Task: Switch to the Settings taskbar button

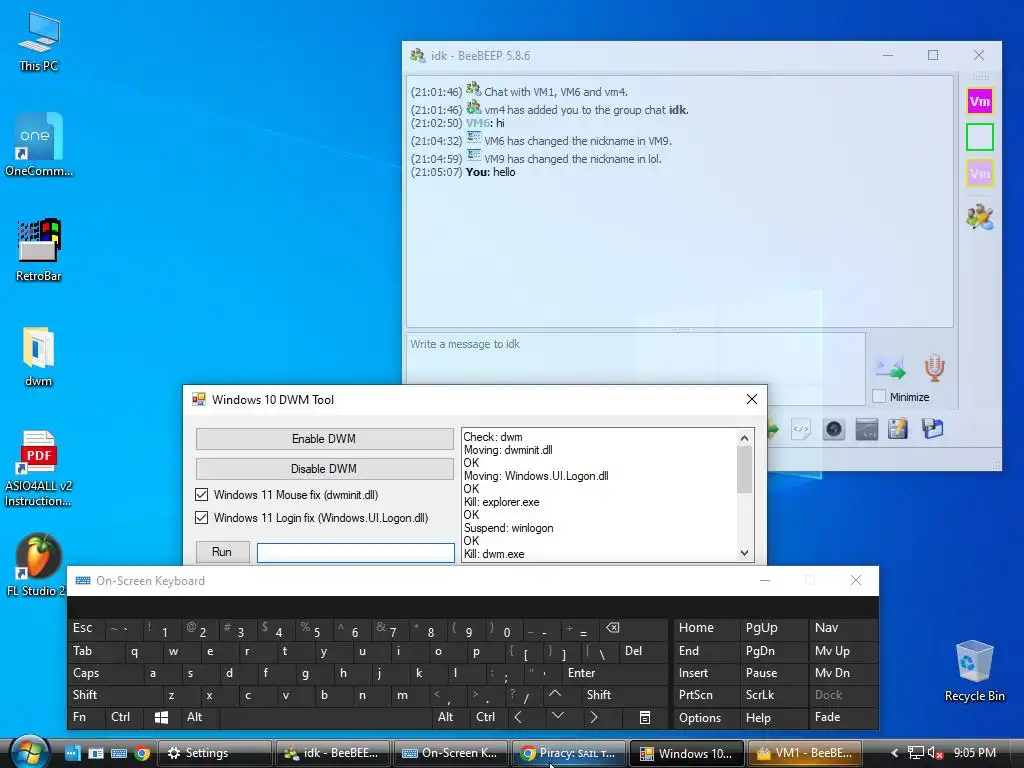Action: tap(214, 753)
